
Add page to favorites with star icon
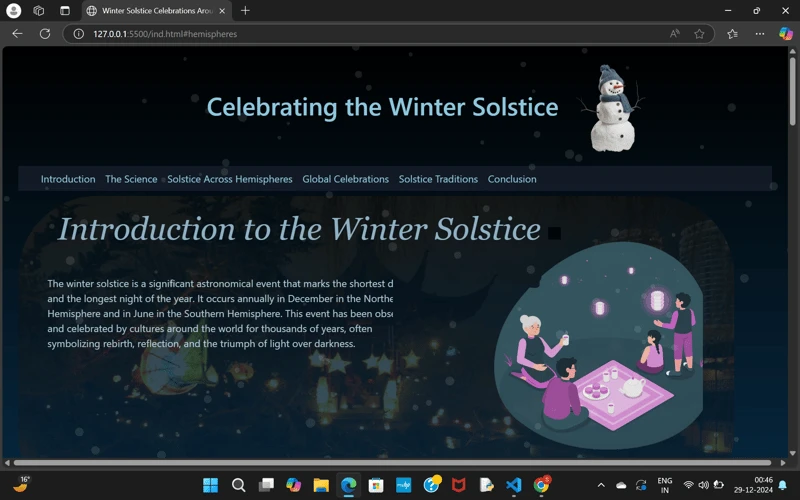point(699,33)
